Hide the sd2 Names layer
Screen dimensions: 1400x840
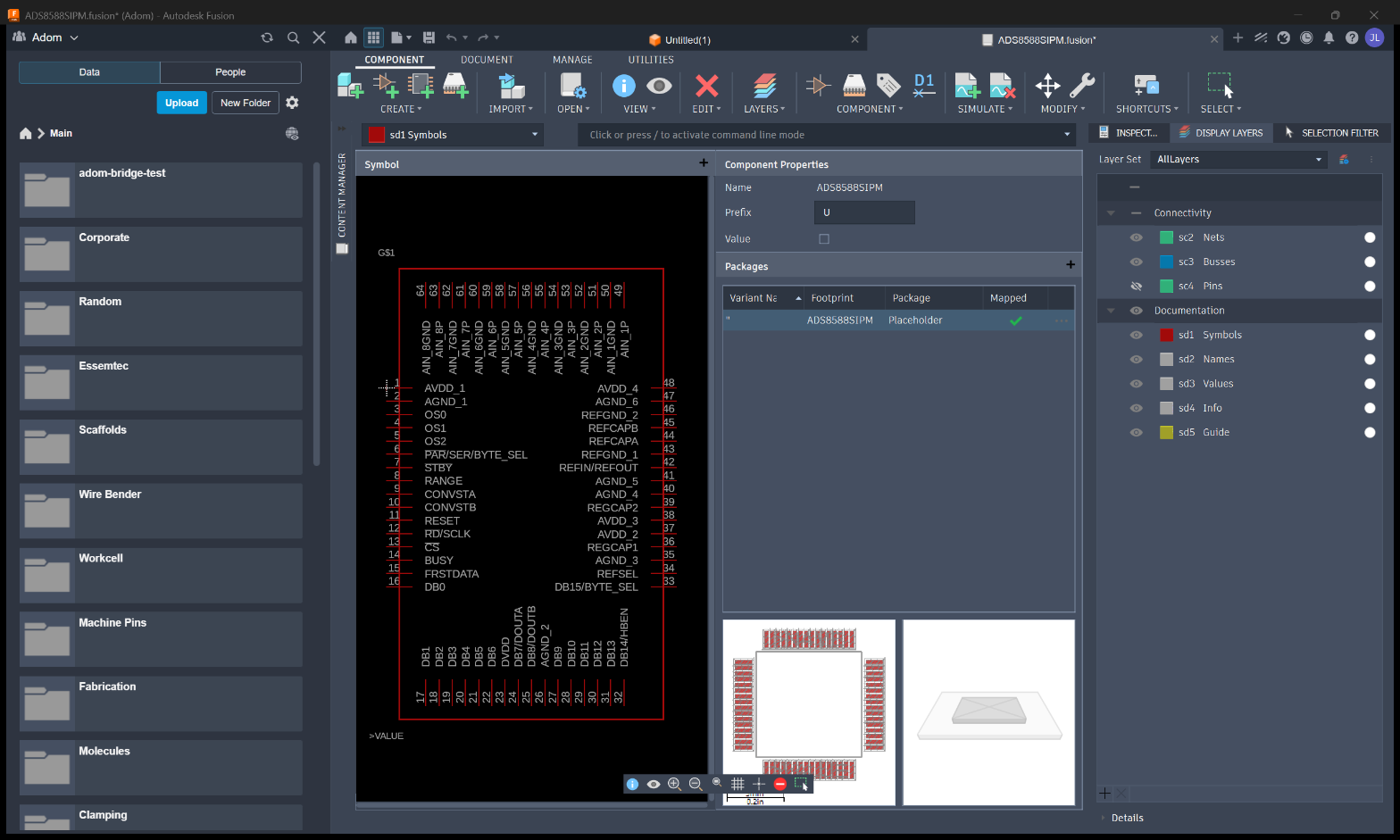[x=1136, y=359]
